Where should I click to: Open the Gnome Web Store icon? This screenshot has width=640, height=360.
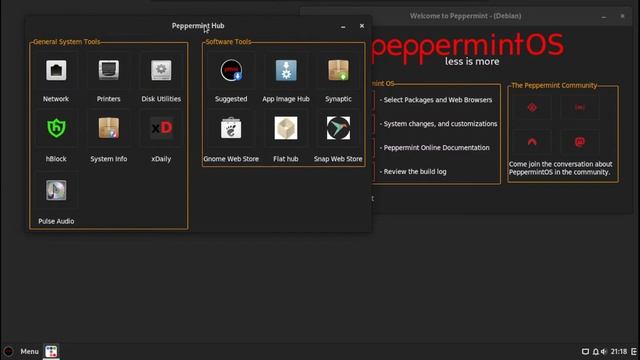231,128
